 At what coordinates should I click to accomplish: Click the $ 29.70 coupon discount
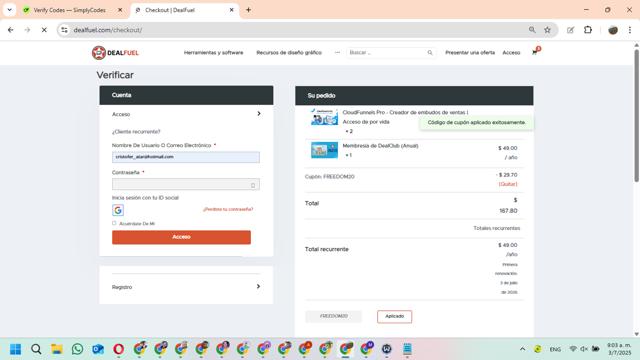point(507,175)
